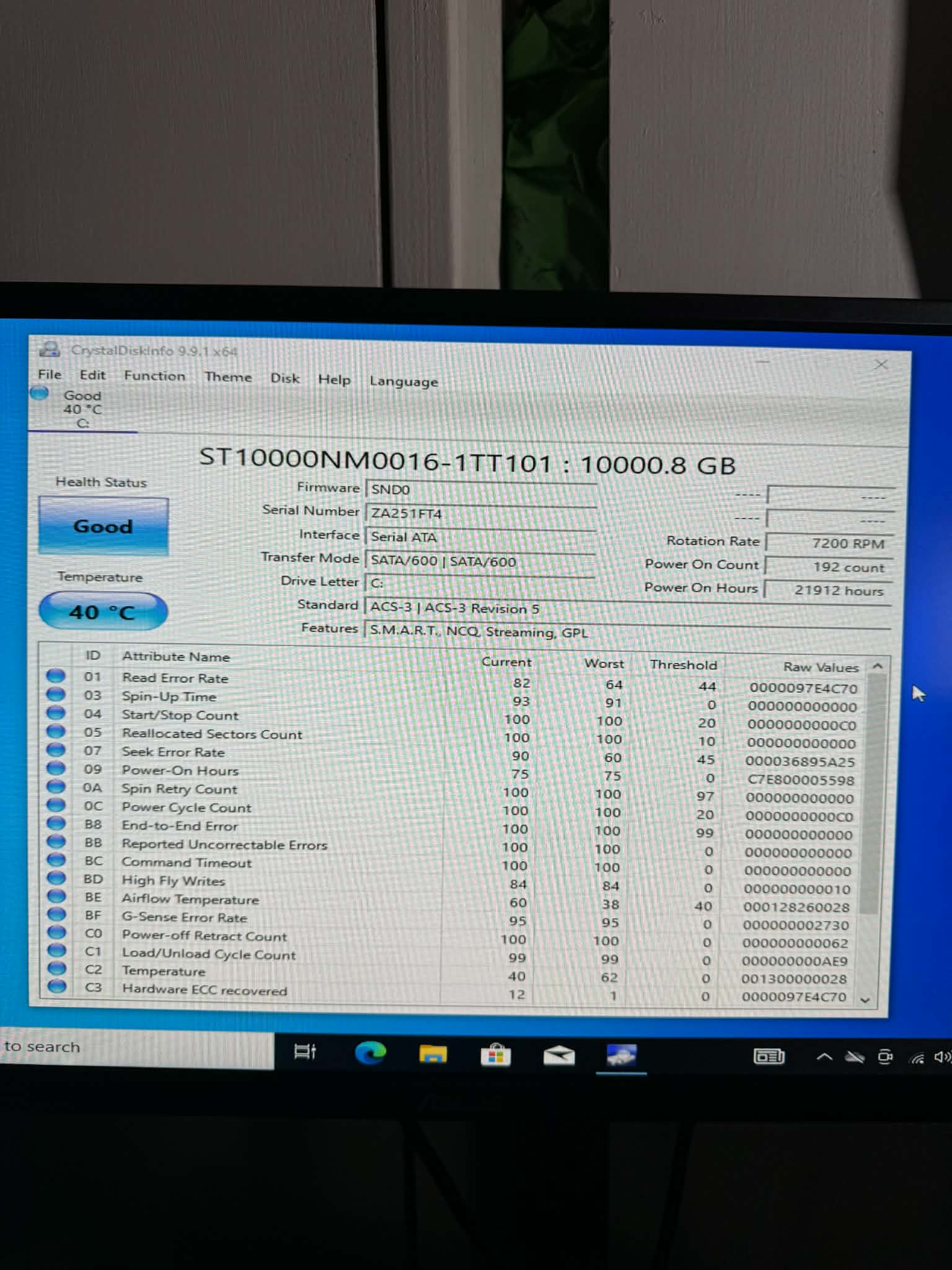Click status icon for Spin-Up Time
Screen dimensions: 952x1270
[56, 694]
